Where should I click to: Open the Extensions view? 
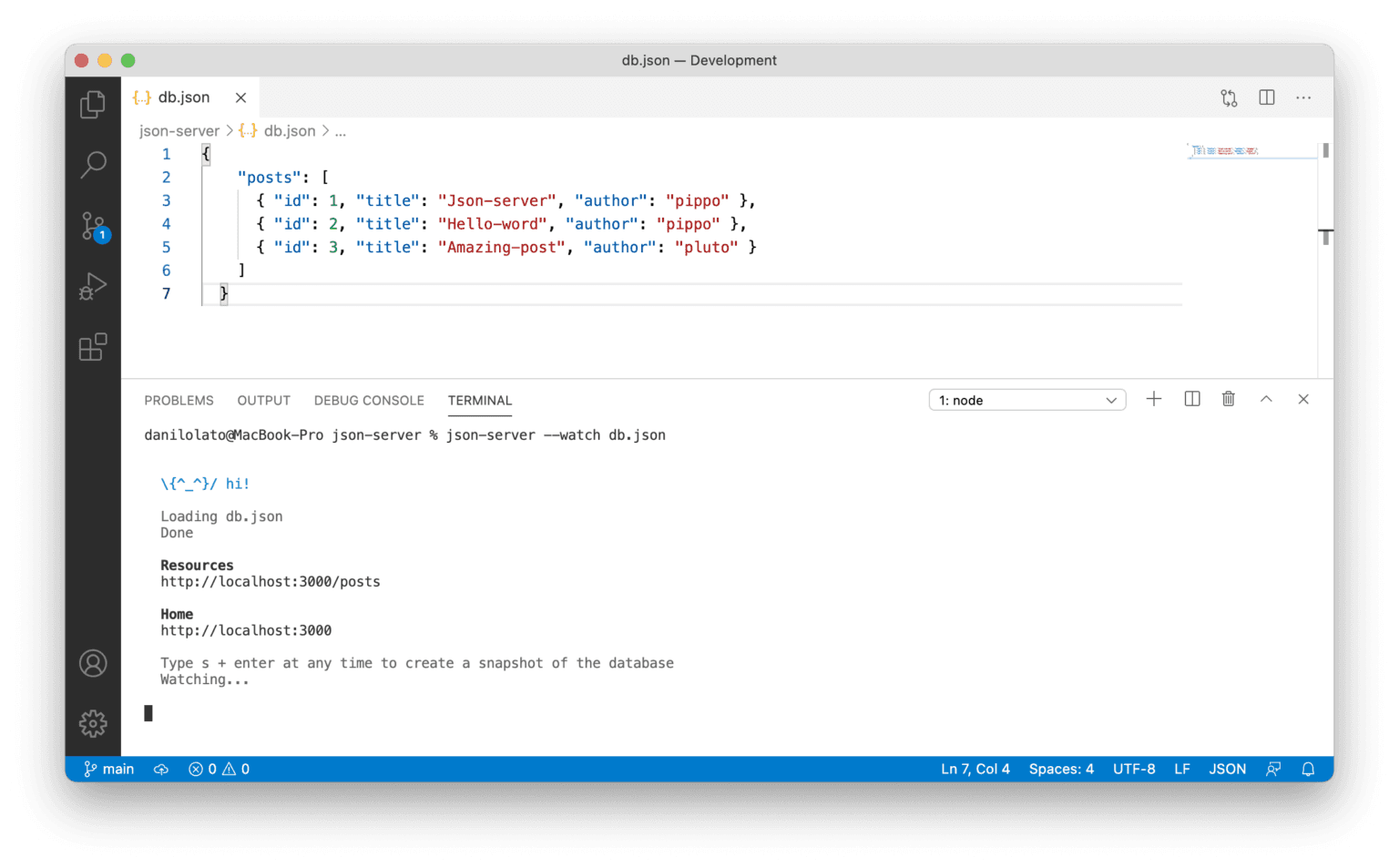pos(93,347)
